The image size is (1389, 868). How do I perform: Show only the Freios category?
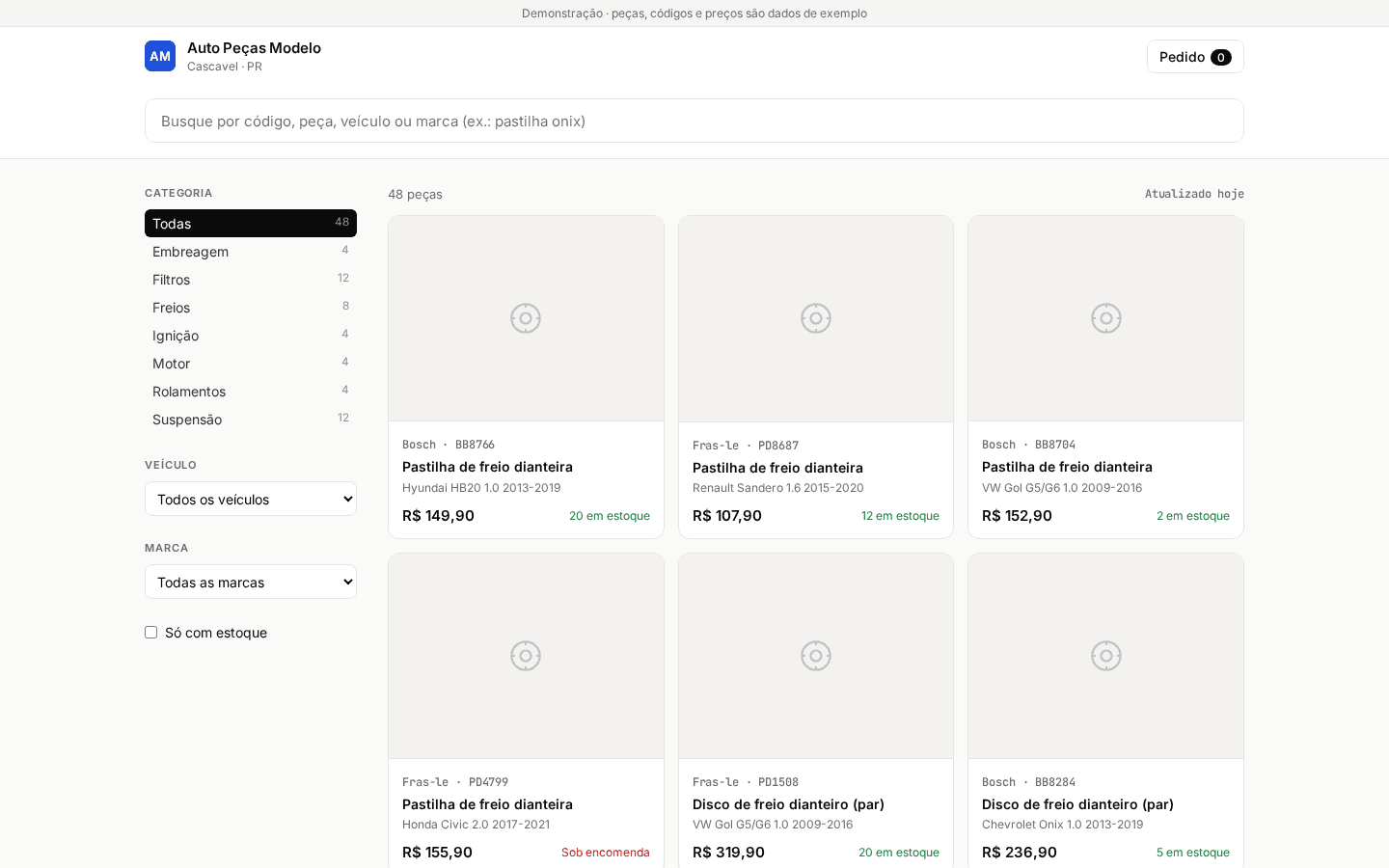click(x=251, y=307)
